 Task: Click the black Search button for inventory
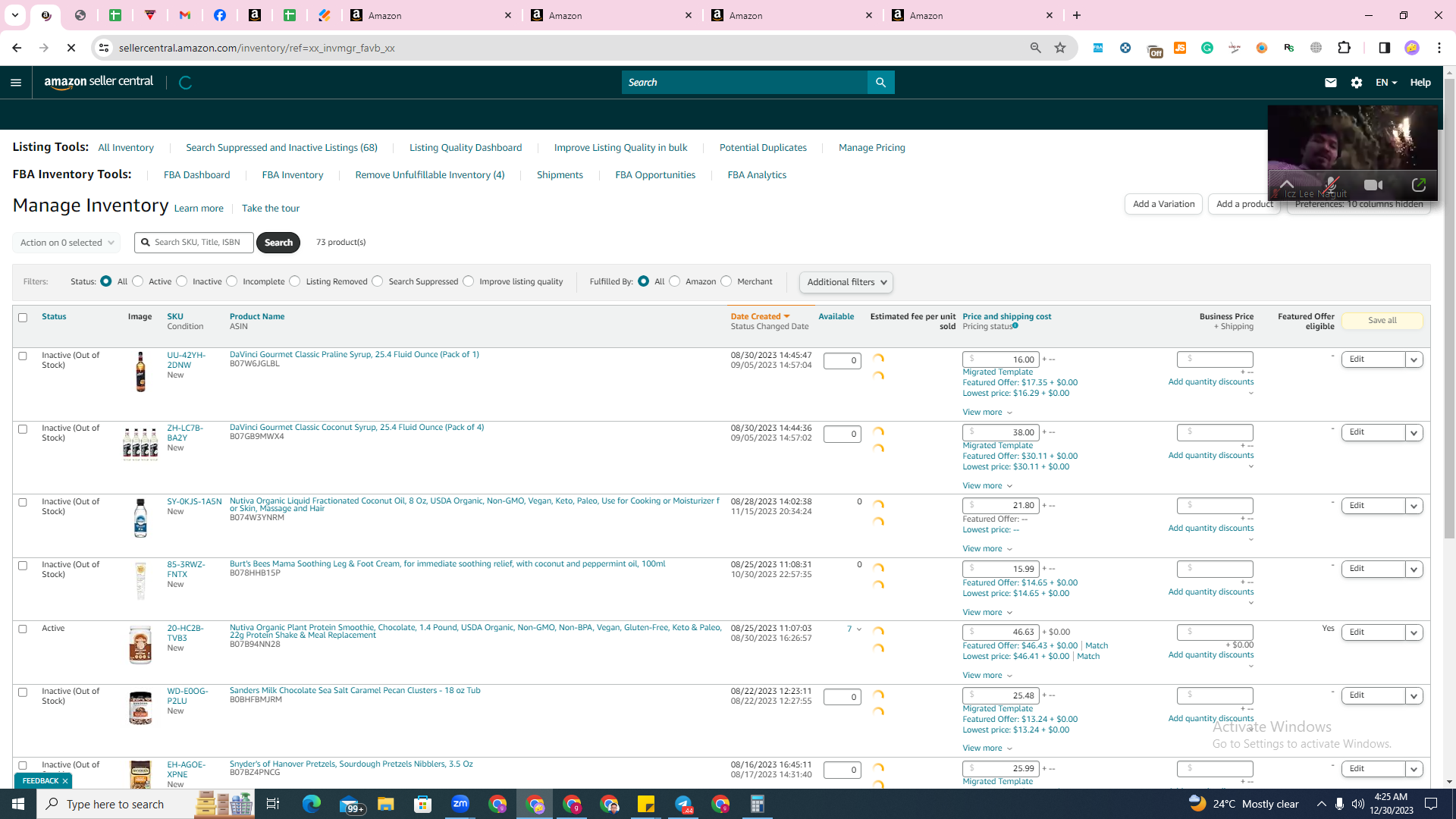pos(278,243)
